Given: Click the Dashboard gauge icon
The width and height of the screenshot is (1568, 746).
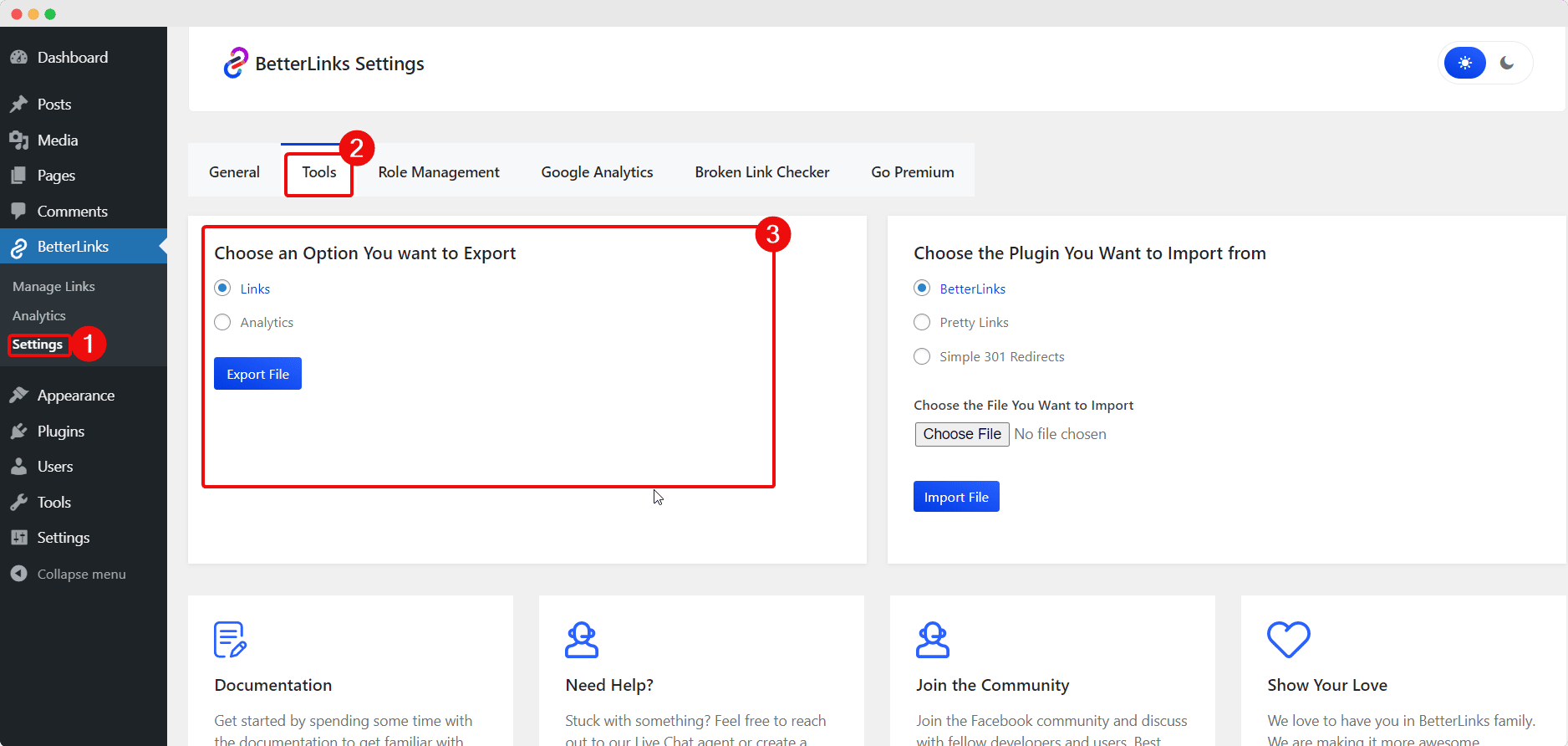Looking at the screenshot, I should pos(18,58).
